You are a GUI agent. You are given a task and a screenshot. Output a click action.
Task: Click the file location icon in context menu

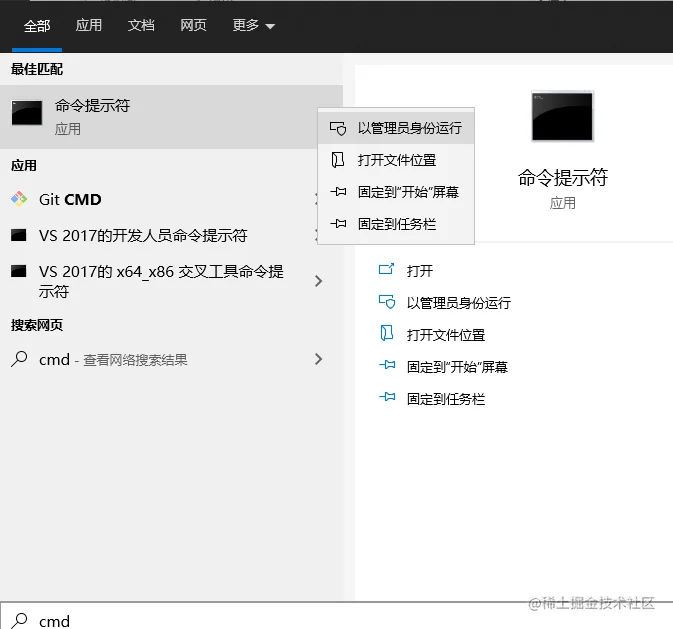coord(338,160)
